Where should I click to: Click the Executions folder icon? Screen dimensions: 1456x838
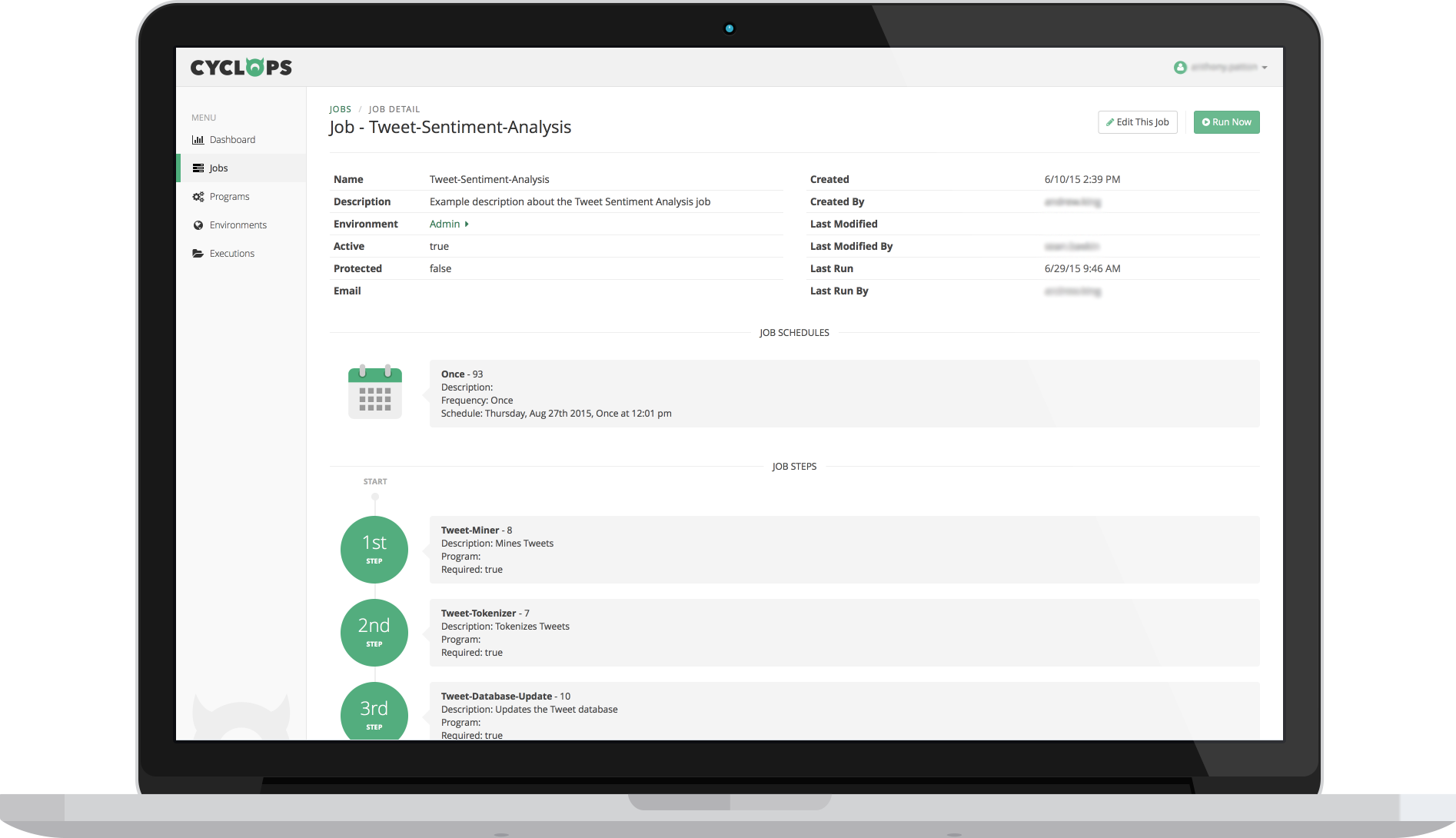pos(198,253)
